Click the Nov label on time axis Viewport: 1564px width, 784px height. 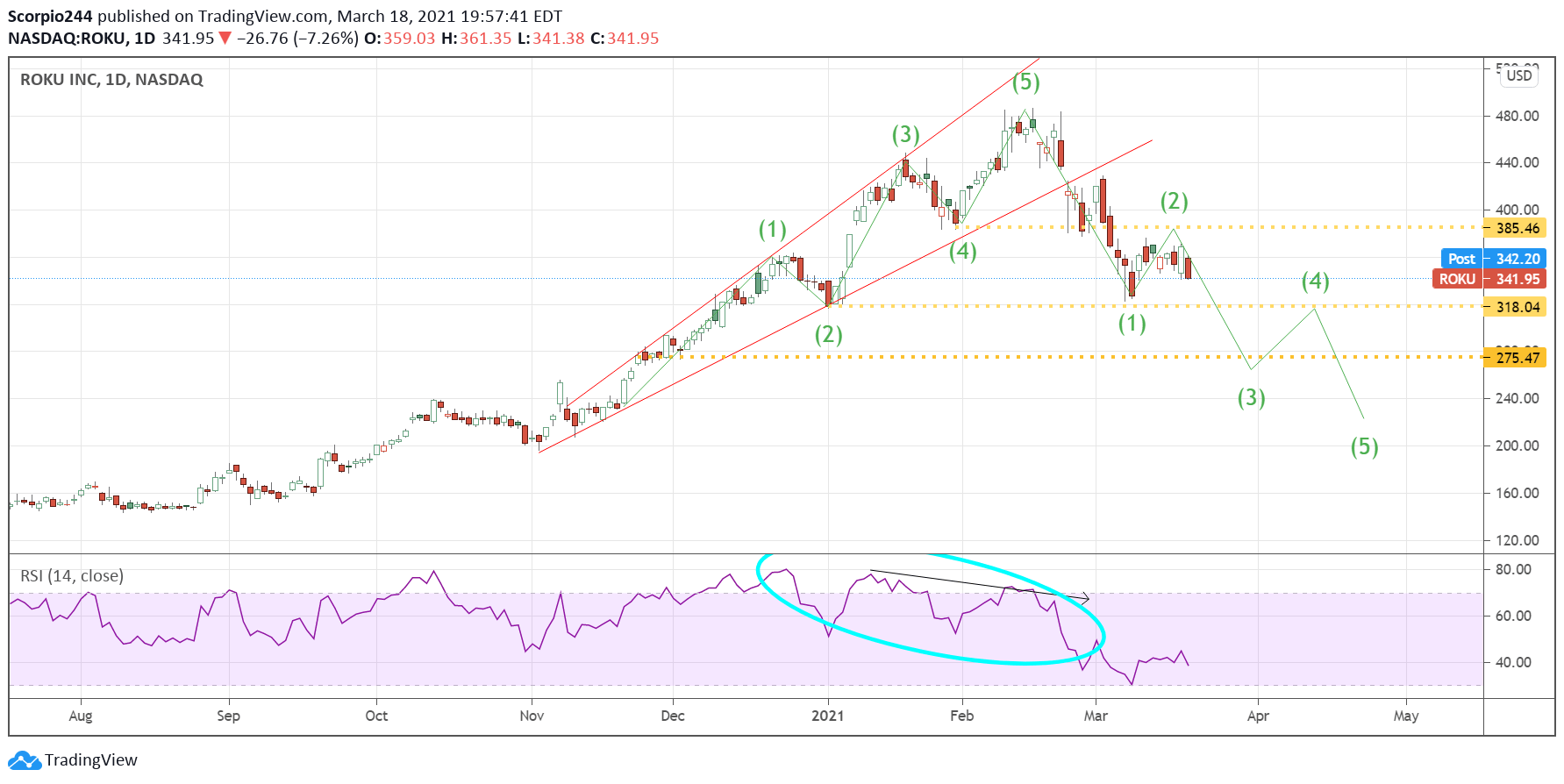(x=532, y=716)
